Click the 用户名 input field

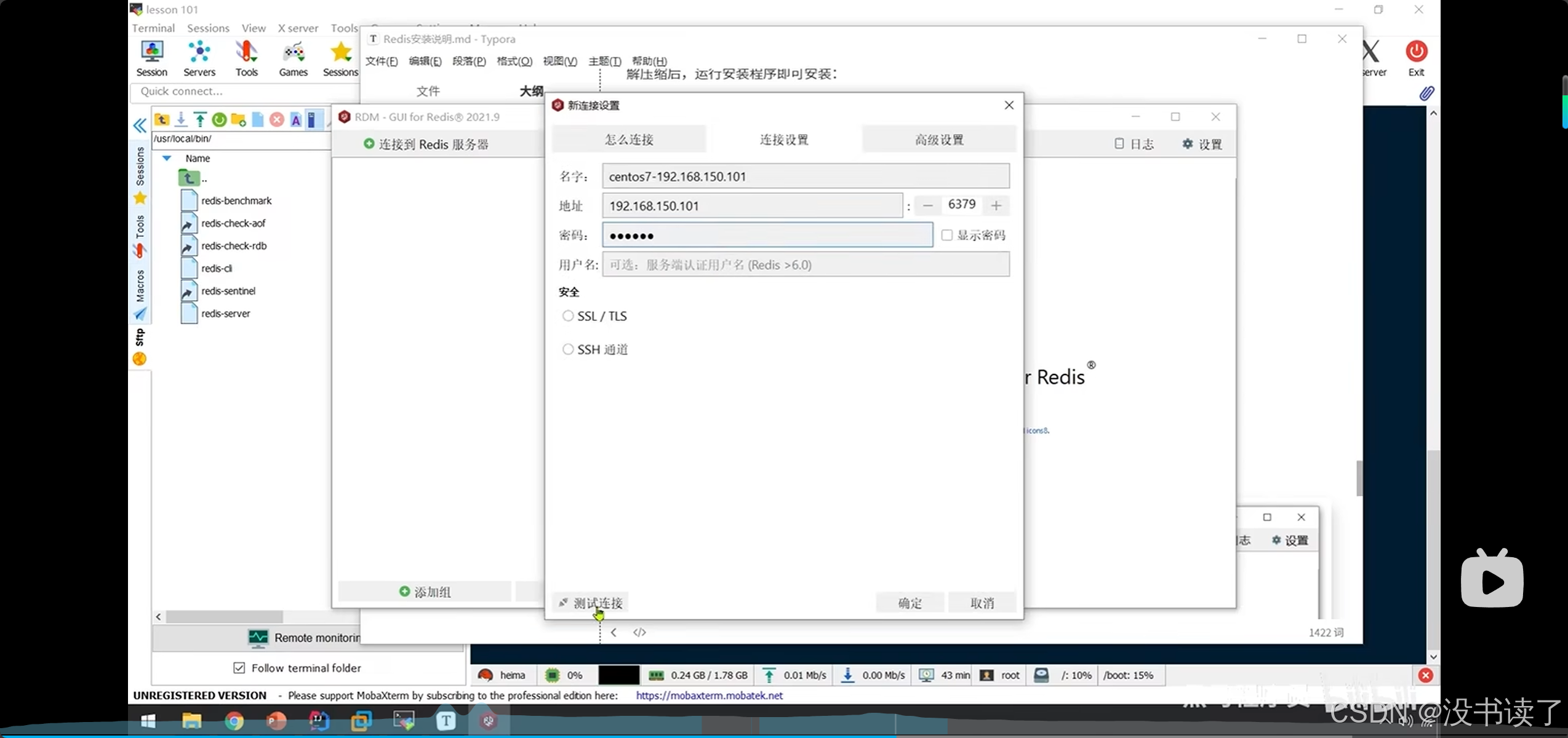(x=805, y=265)
